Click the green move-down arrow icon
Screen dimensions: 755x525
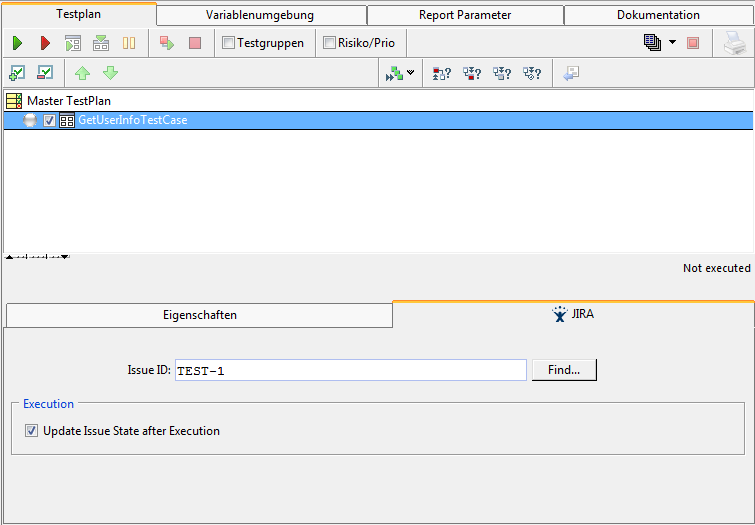click(111, 73)
